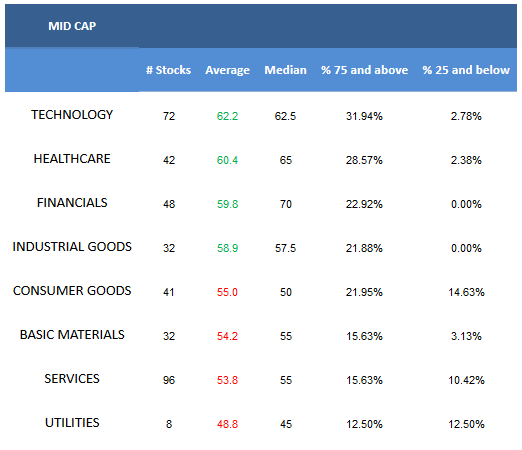Viewport: 522px width, 450px height.
Task: Select Services stock count 96
Action: (x=169, y=380)
